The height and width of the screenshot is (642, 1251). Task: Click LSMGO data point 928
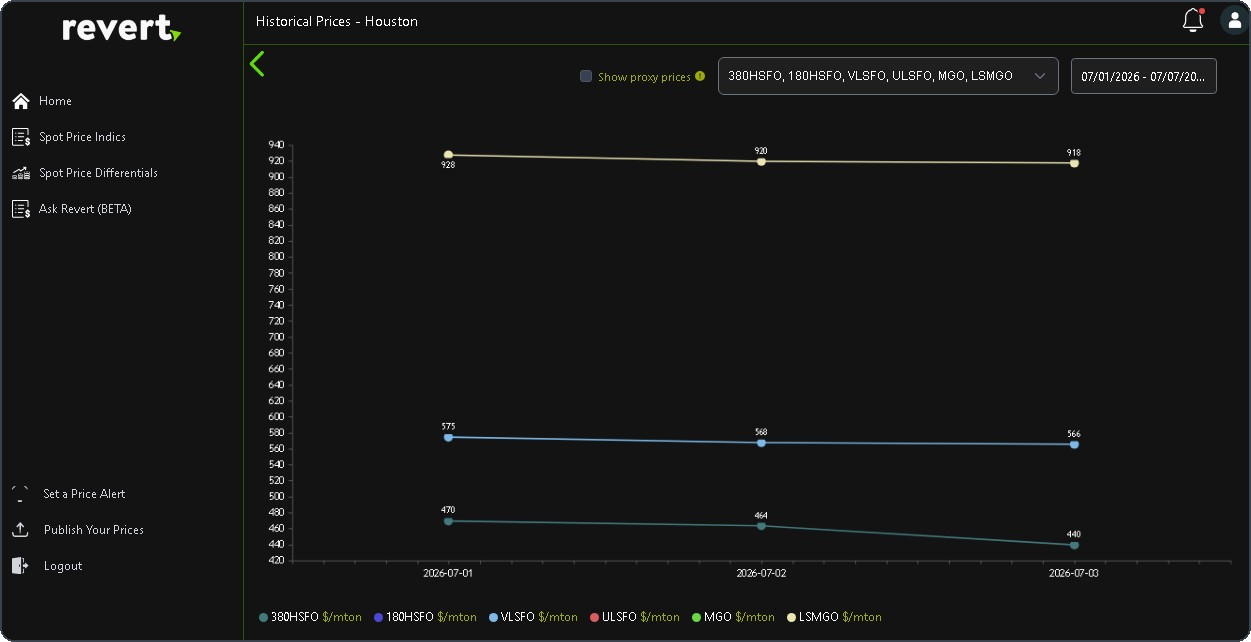coord(448,155)
